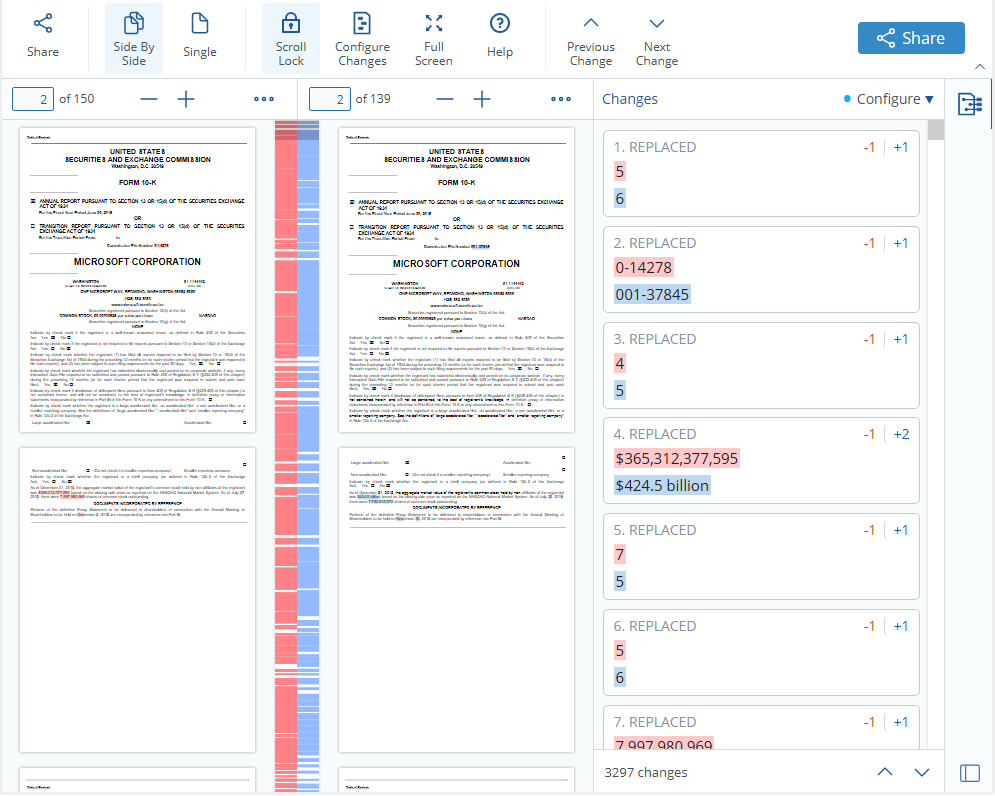
Task: Click the 001-37845 inserted text
Action: click(652, 295)
